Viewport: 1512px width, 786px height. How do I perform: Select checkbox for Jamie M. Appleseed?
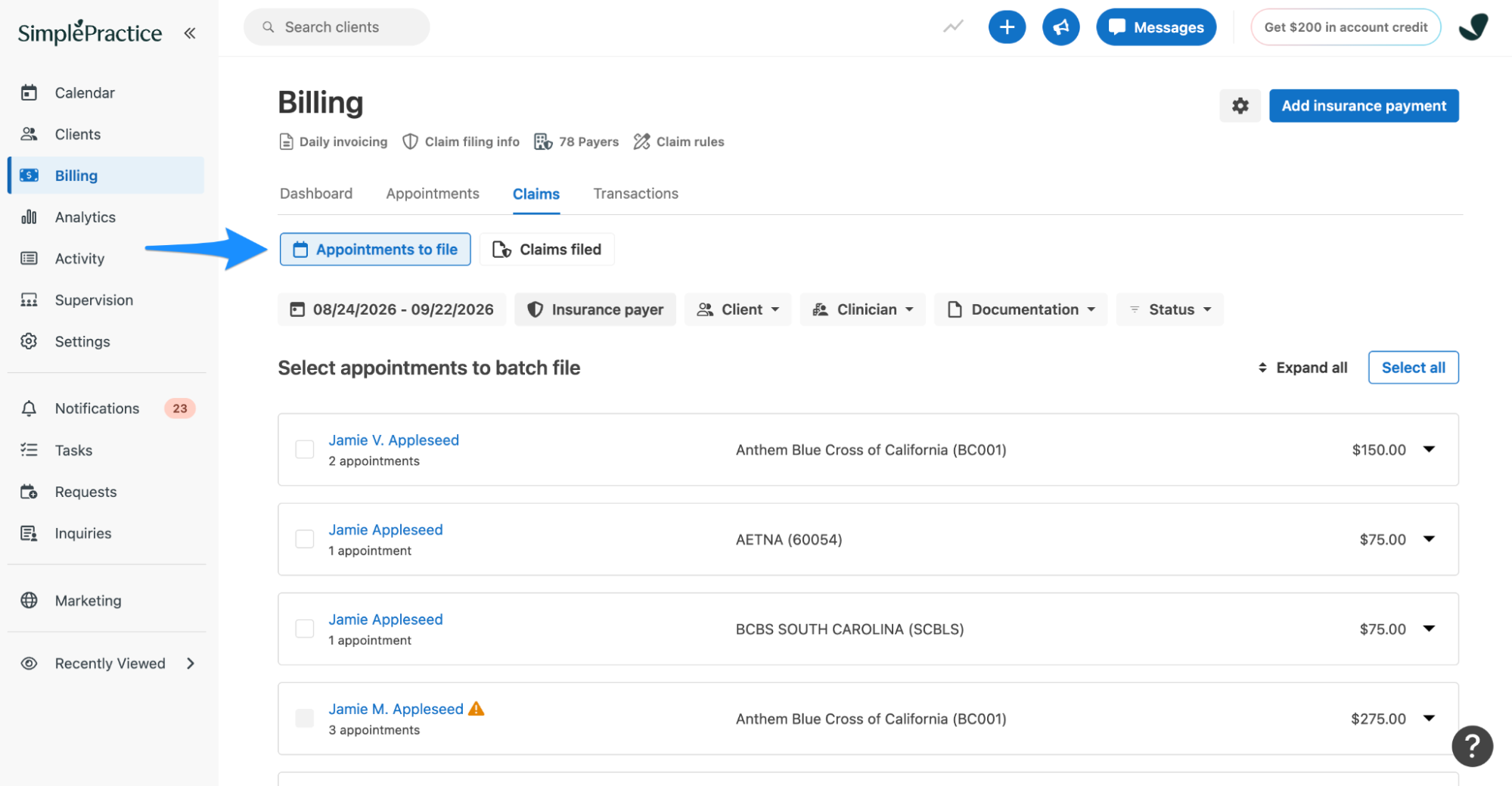coord(305,719)
